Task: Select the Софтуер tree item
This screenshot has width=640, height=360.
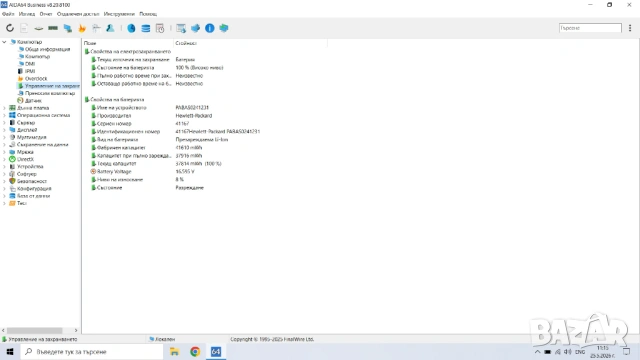Action: pyautogui.click(x=27, y=174)
